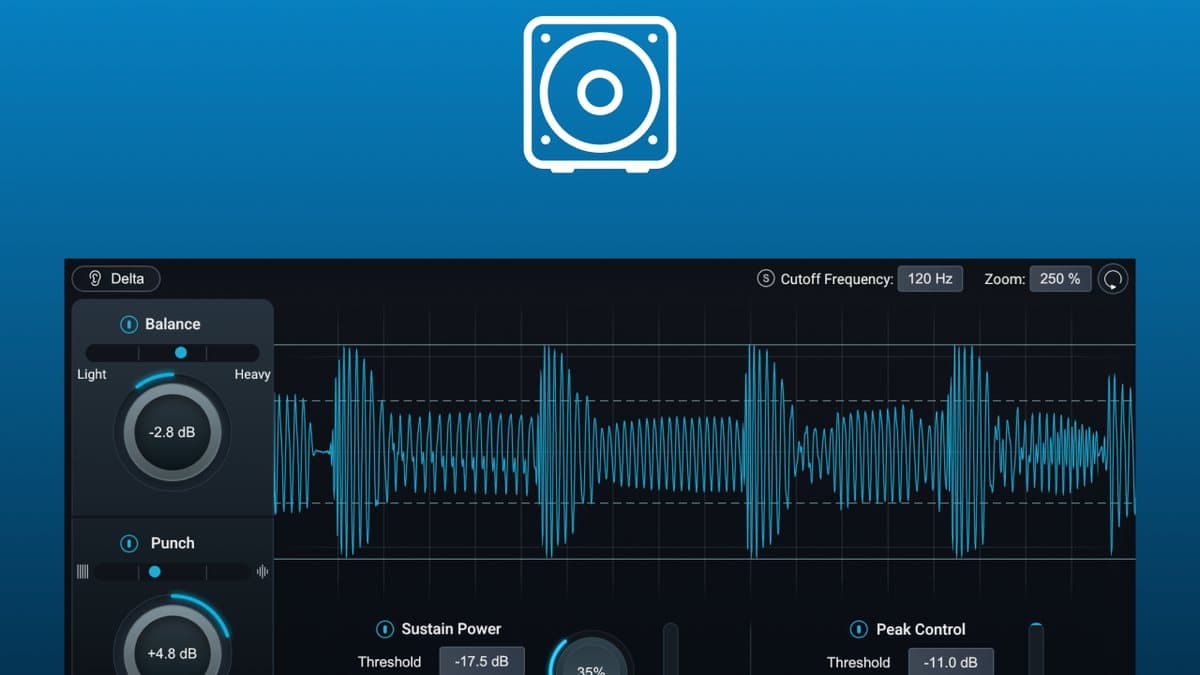Click the speaker logo icon at top
1200x675 pixels.
click(600, 93)
